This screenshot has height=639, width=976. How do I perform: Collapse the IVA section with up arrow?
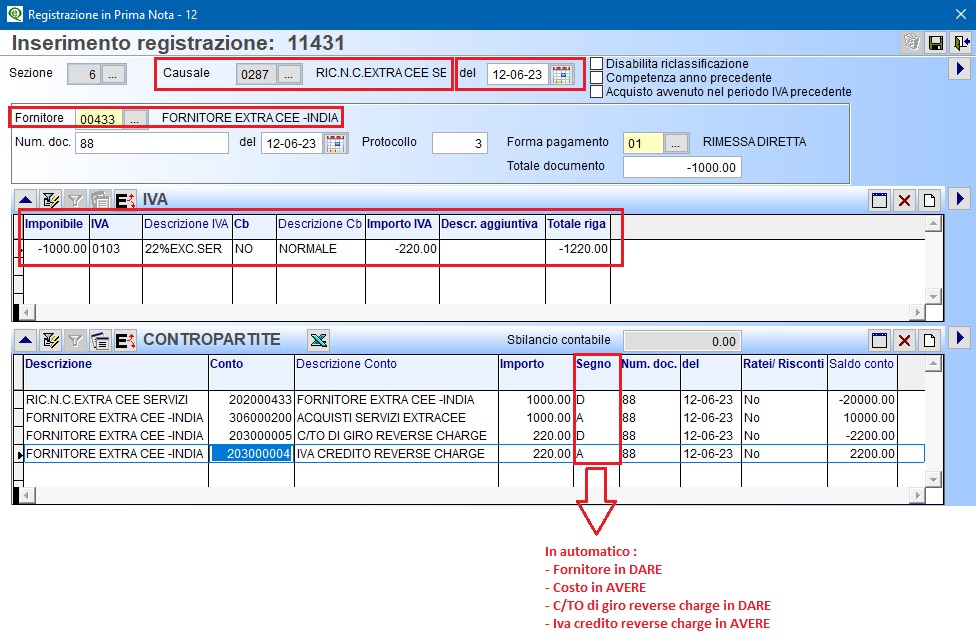26,200
